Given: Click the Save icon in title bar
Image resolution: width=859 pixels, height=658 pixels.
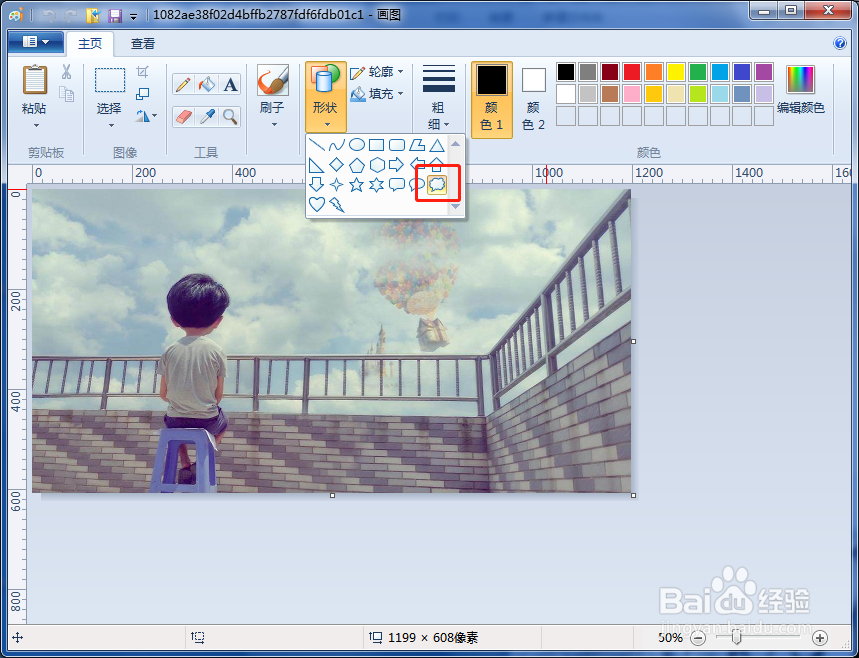Looking at the screenshot, I should pos(114,15).
